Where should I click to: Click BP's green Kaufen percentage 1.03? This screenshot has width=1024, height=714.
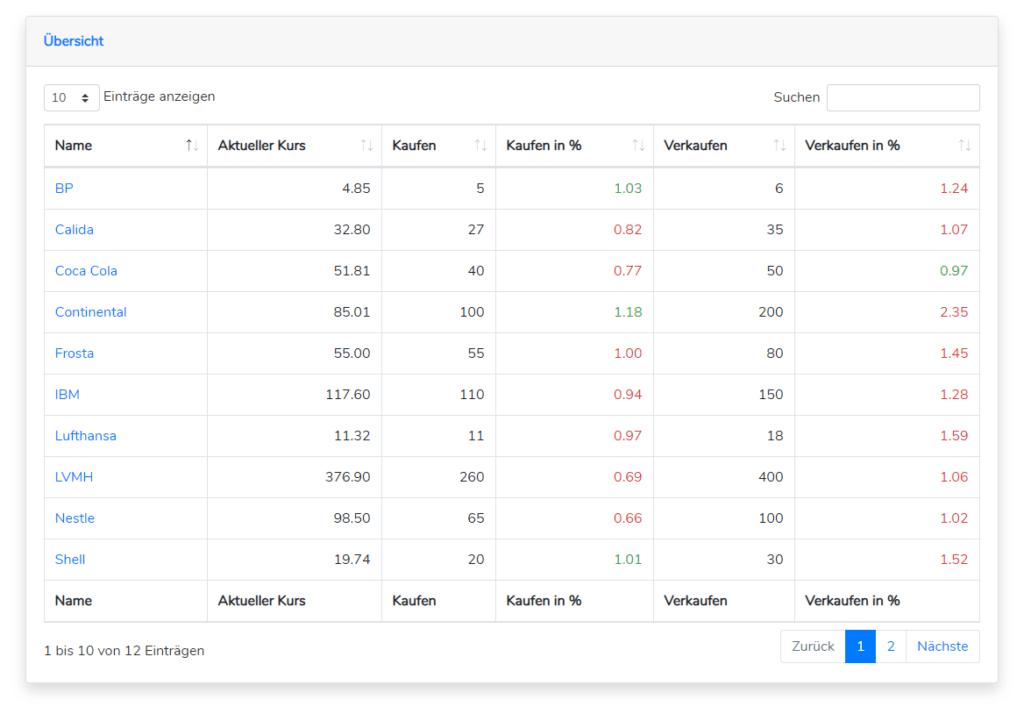628,188
